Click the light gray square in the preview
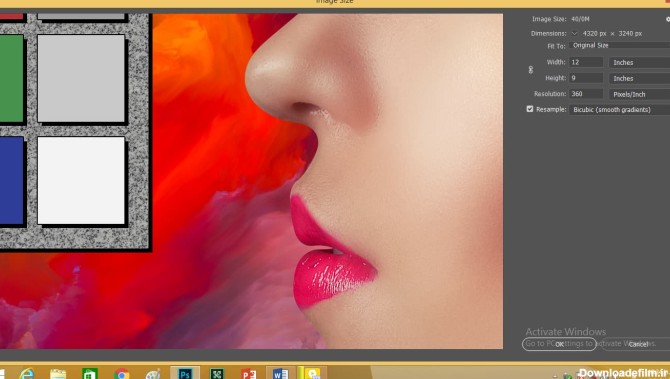This screenshot has width=670, height=379. pyautogui.click(x=81, y=79)
